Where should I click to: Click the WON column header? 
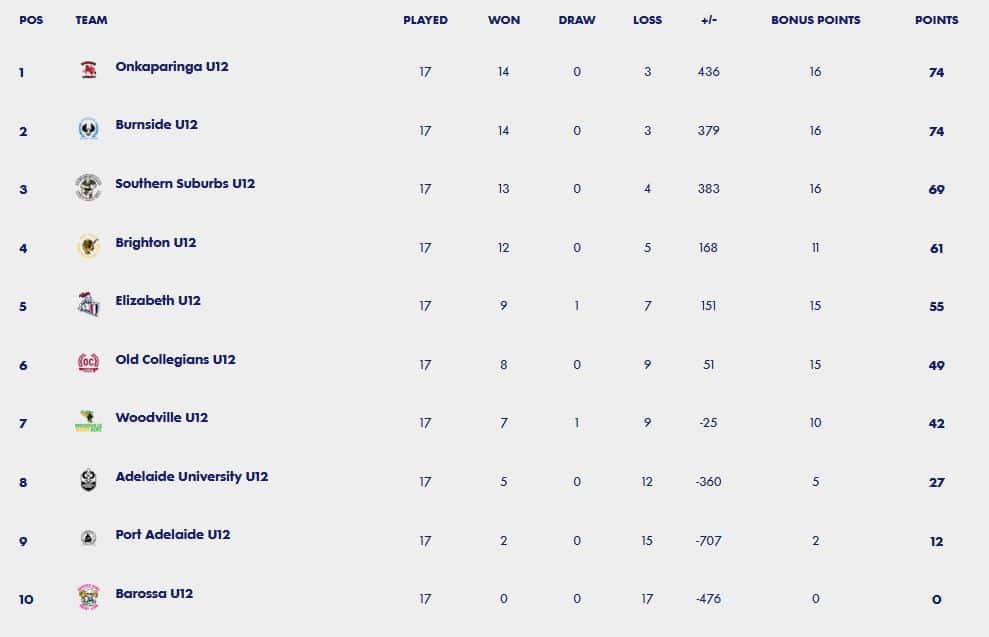[x=504, y=20]
